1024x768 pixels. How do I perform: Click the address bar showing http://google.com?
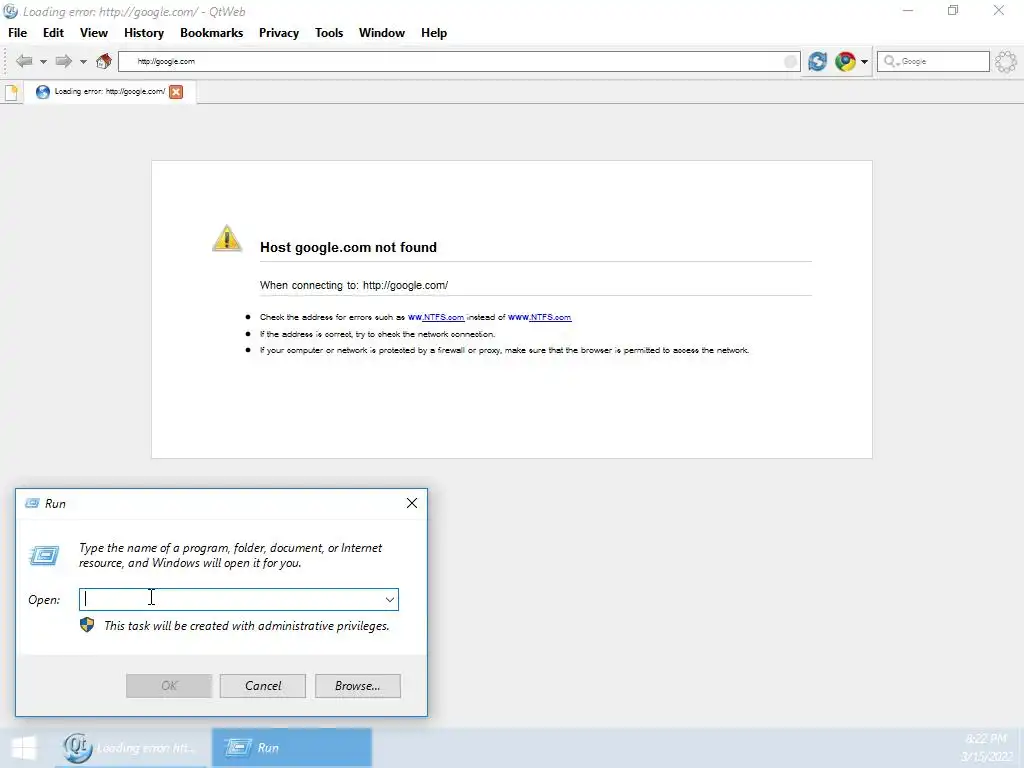tap(459, 61)
